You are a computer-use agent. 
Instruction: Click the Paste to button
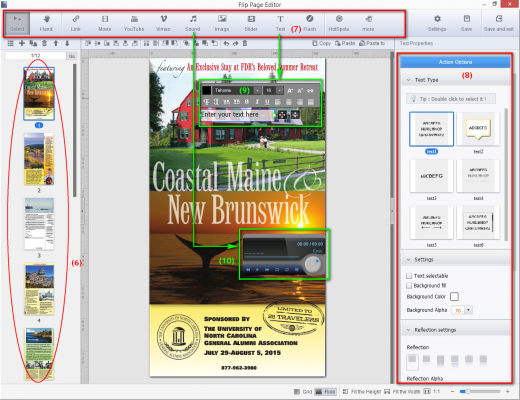coord(372,43)
